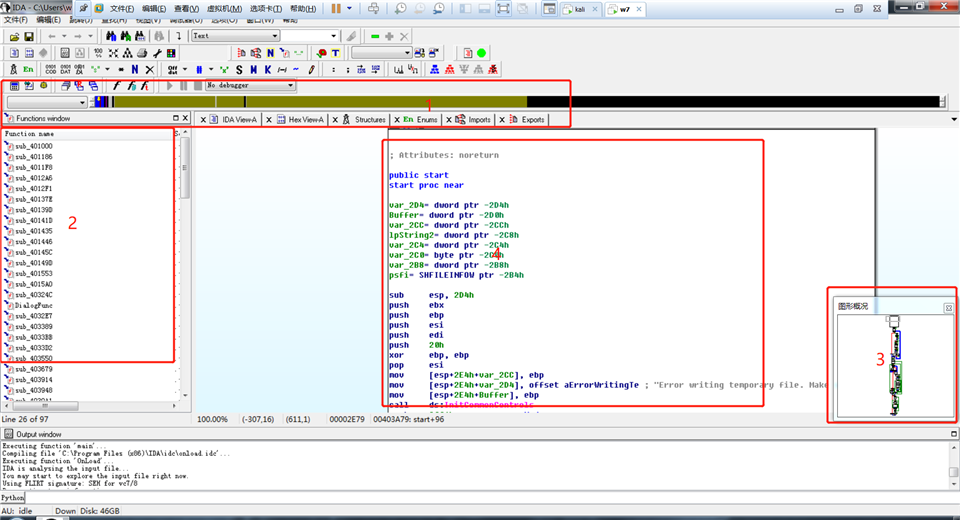
Task: Click the third binoculars search icon
Action: click(x=140, y=36)
